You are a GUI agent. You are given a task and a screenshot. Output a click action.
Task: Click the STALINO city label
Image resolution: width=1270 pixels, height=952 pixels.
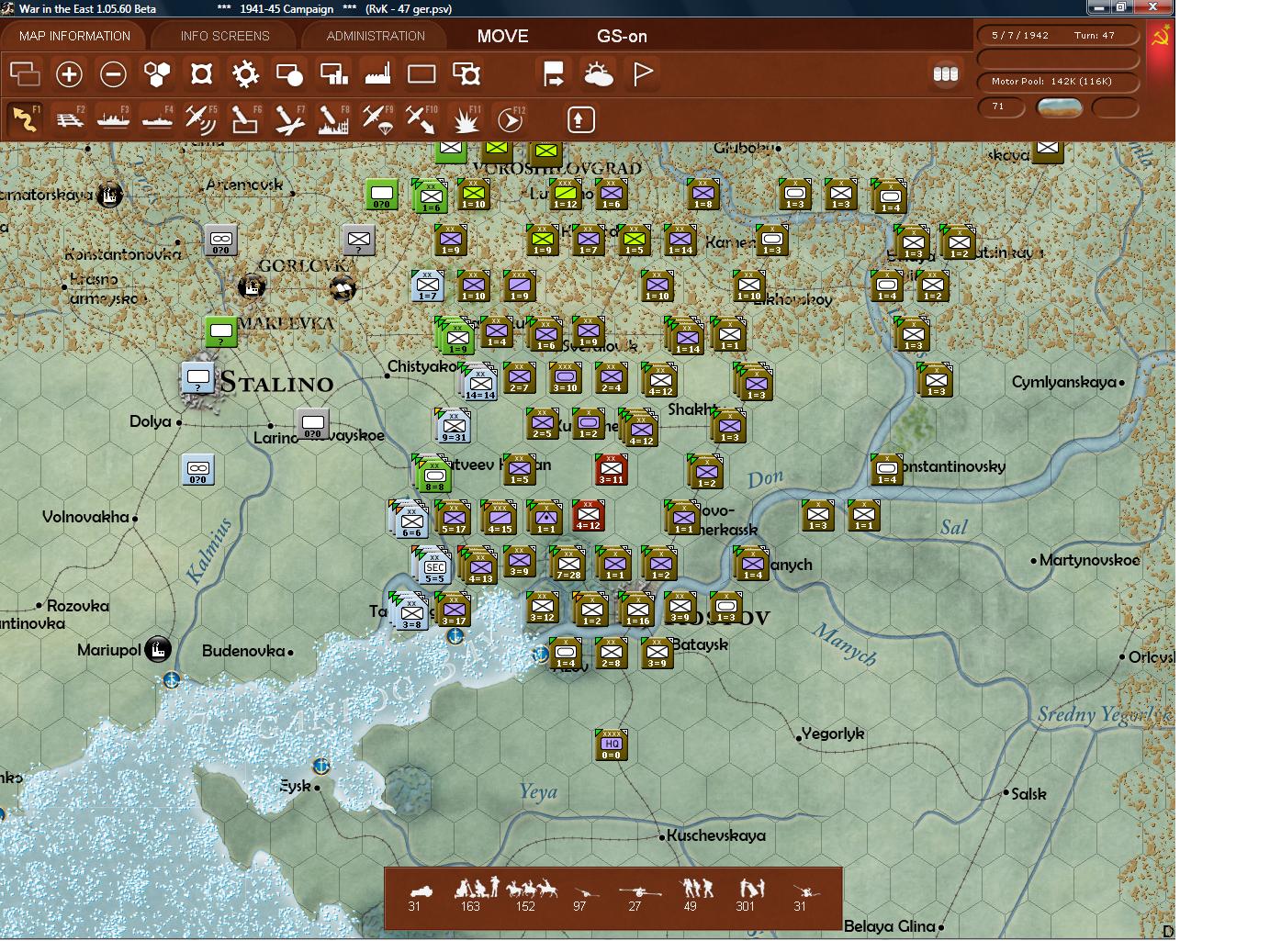[x=276, y=383]
